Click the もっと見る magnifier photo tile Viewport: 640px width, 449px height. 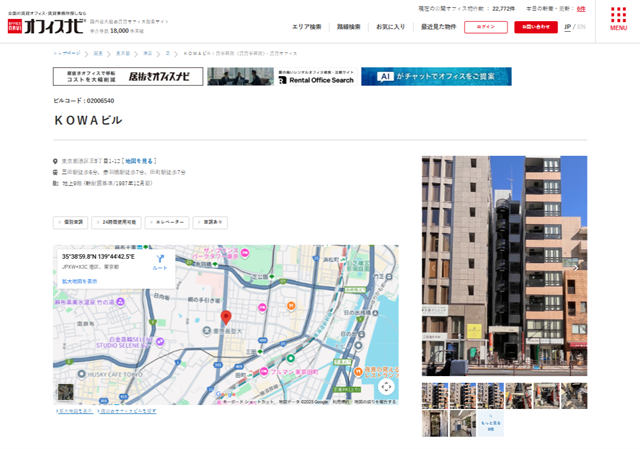(490, 424)
